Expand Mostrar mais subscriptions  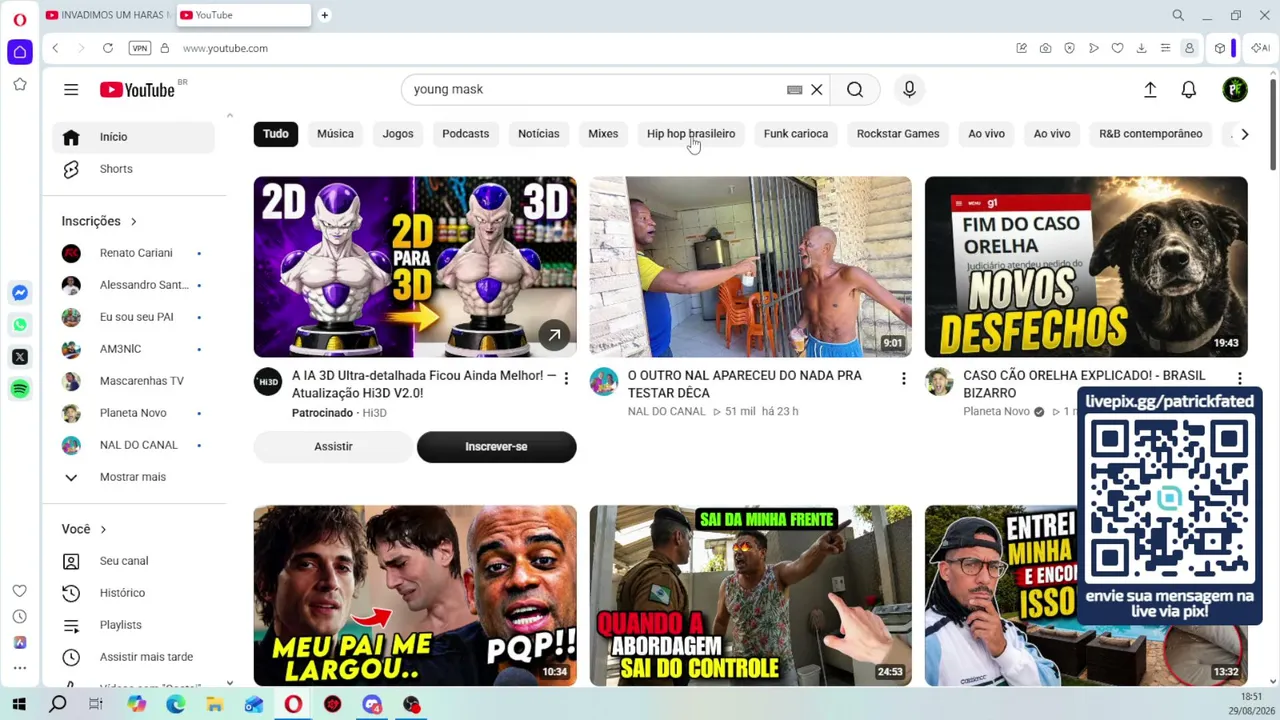click(133, 477)
